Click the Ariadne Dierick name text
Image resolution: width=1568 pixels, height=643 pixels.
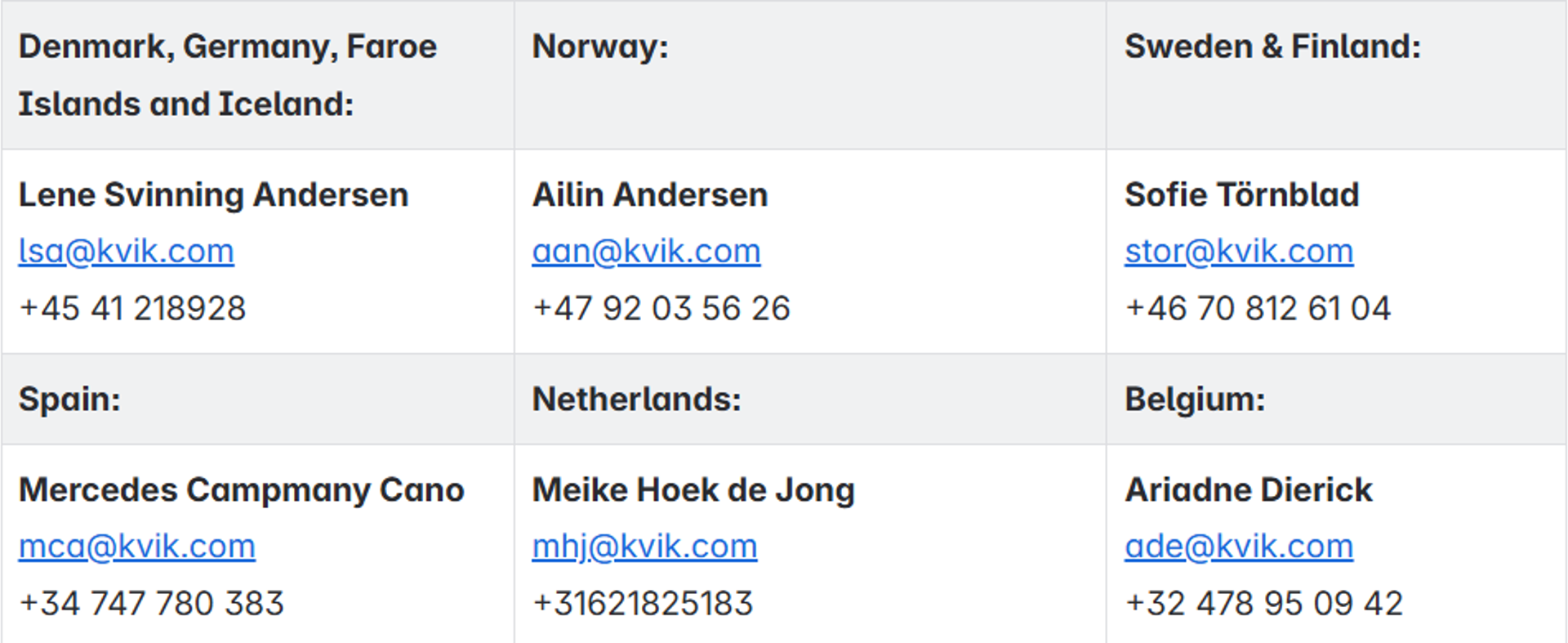coord(1249,490)
